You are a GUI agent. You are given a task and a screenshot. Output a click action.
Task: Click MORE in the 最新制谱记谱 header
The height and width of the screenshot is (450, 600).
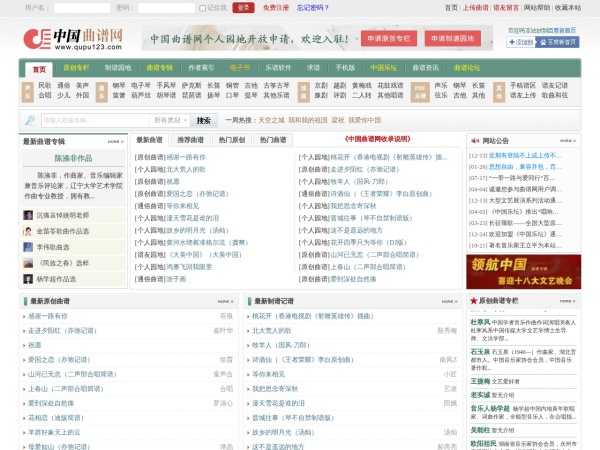[x=449, y=302]
